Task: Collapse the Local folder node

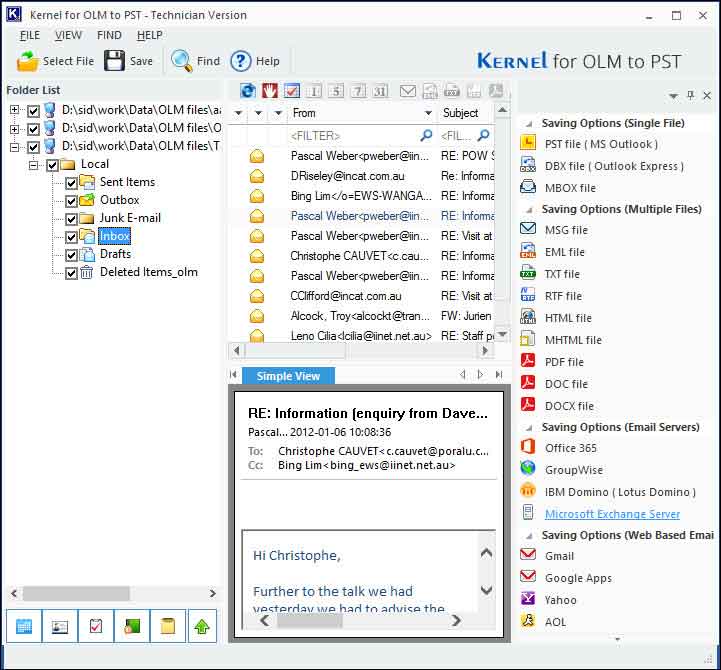Action: click(x=34, y=165)
